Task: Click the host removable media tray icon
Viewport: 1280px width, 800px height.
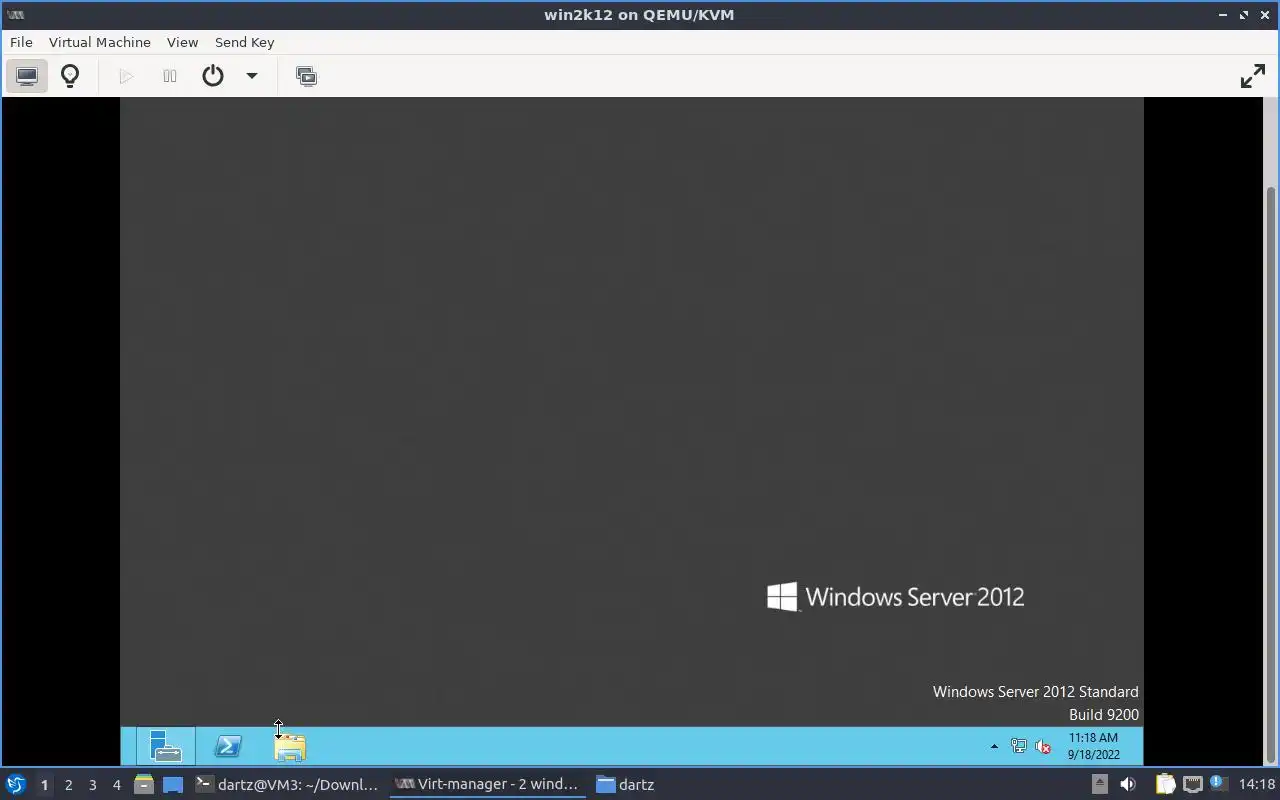Action: 1099,784
